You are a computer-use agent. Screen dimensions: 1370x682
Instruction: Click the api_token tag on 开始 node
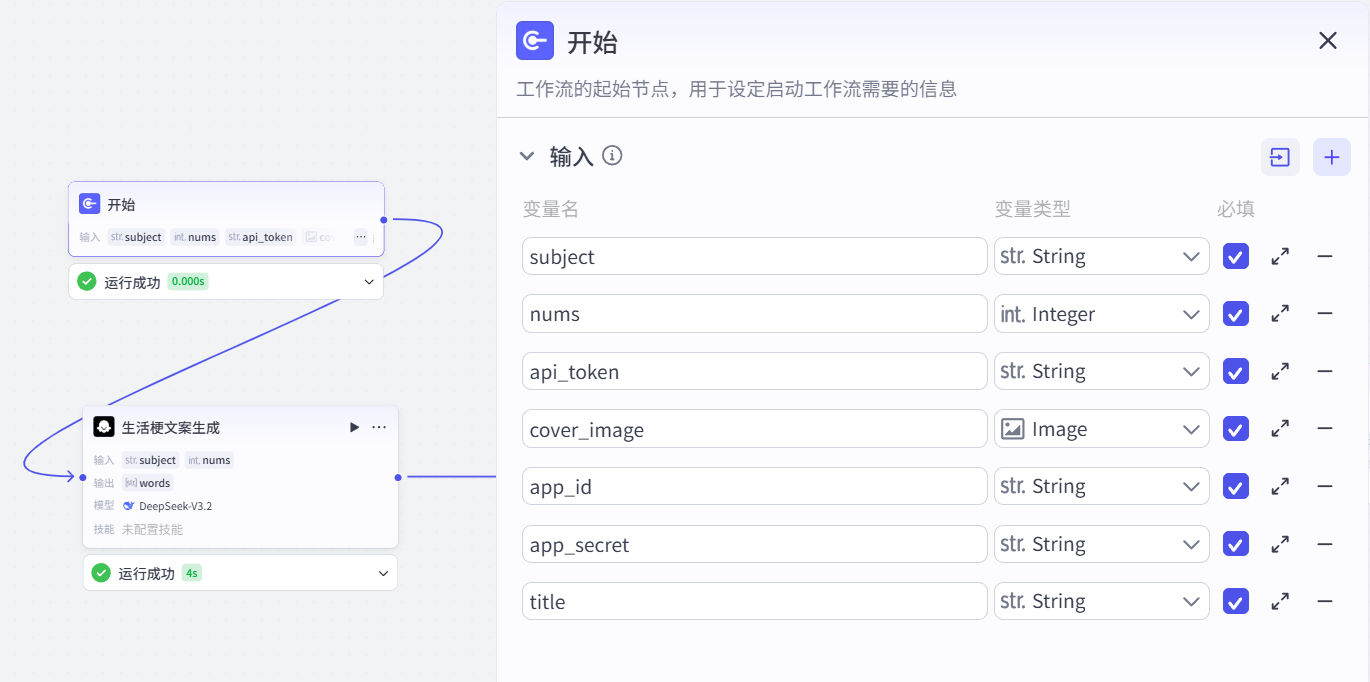[x=261, y=237]
